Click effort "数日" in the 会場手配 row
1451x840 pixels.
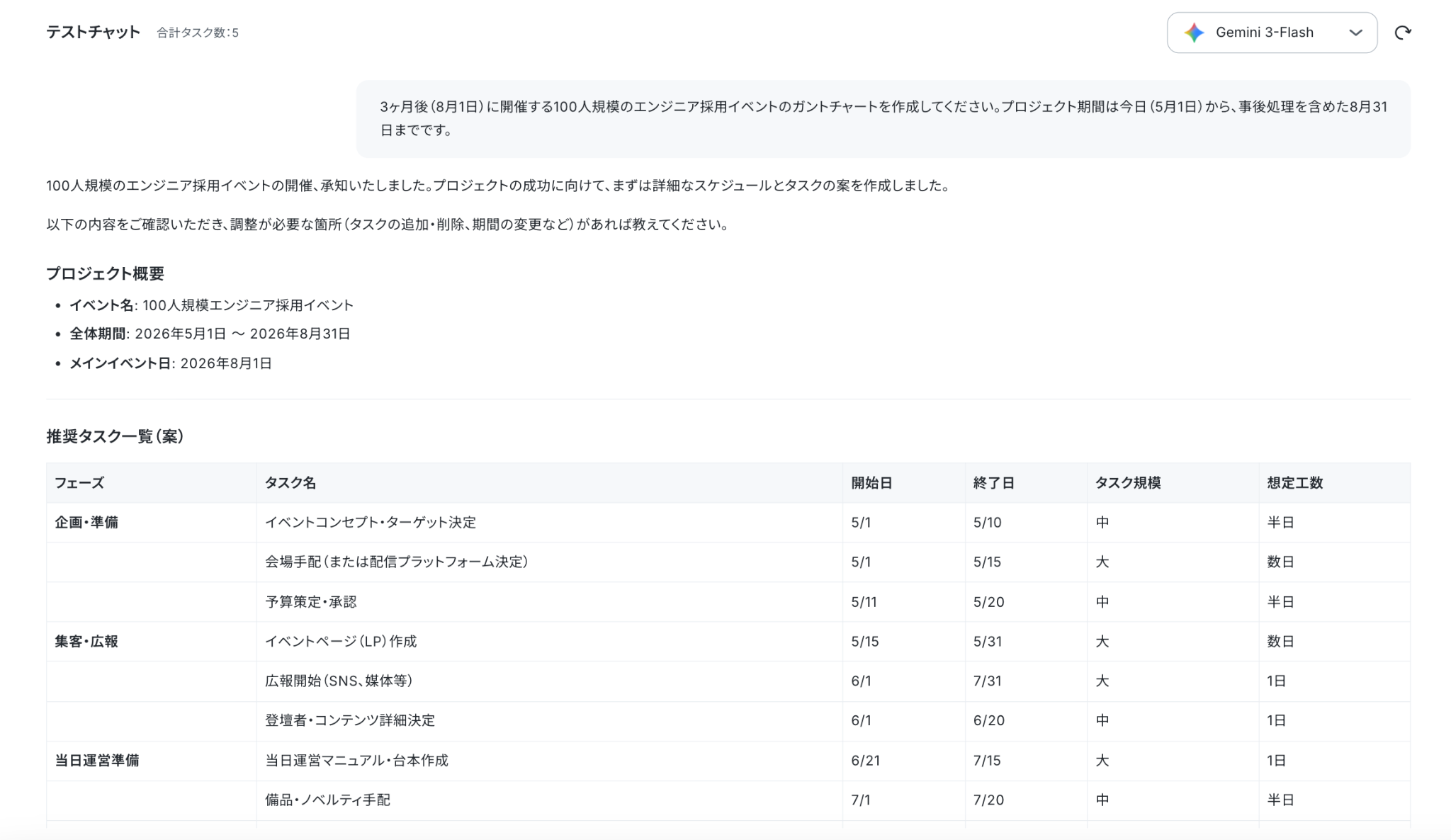point(1281,562)
